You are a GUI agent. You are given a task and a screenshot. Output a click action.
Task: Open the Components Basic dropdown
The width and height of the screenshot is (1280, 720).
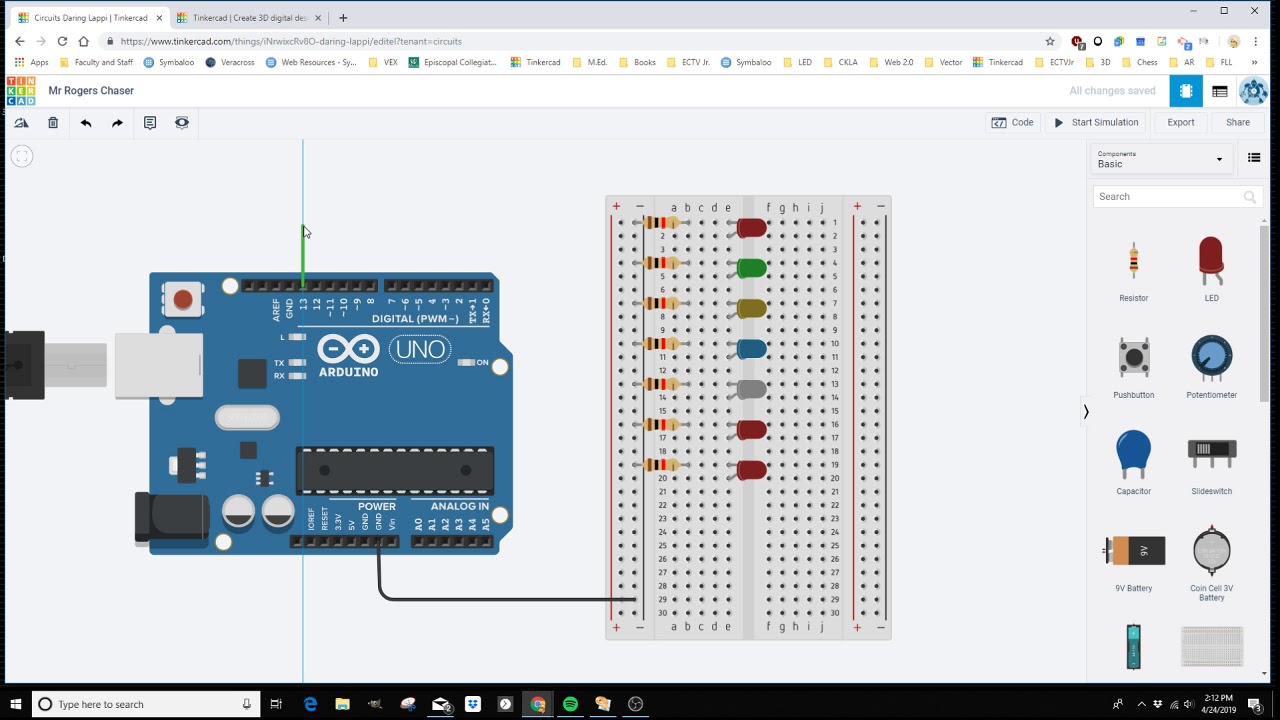(x=1160, y=159)
